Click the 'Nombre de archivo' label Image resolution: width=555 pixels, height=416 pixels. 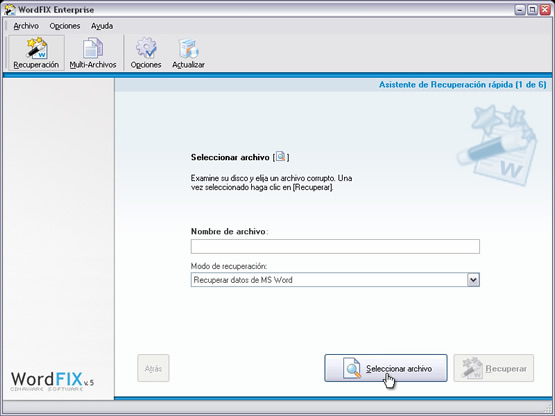click(228, 232)
